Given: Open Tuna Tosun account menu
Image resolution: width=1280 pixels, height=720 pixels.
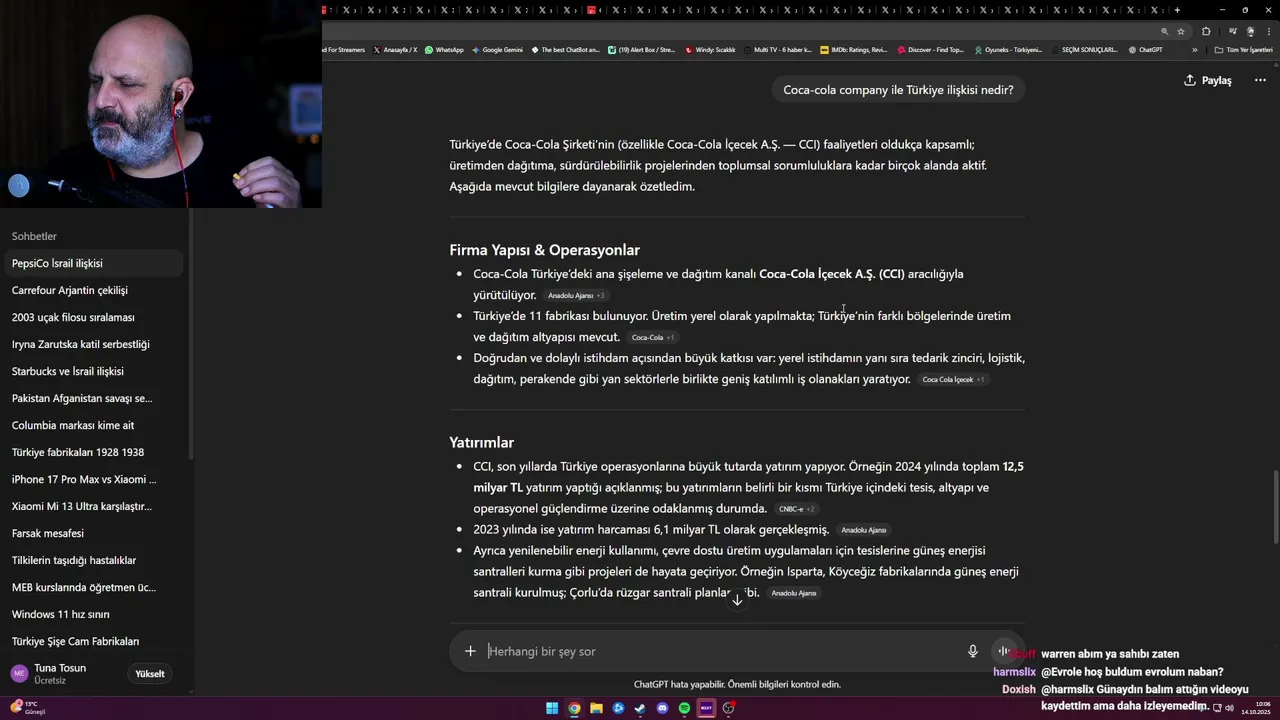Looking at the screenshot, I should pyautogui.click(x=60, y=674).
